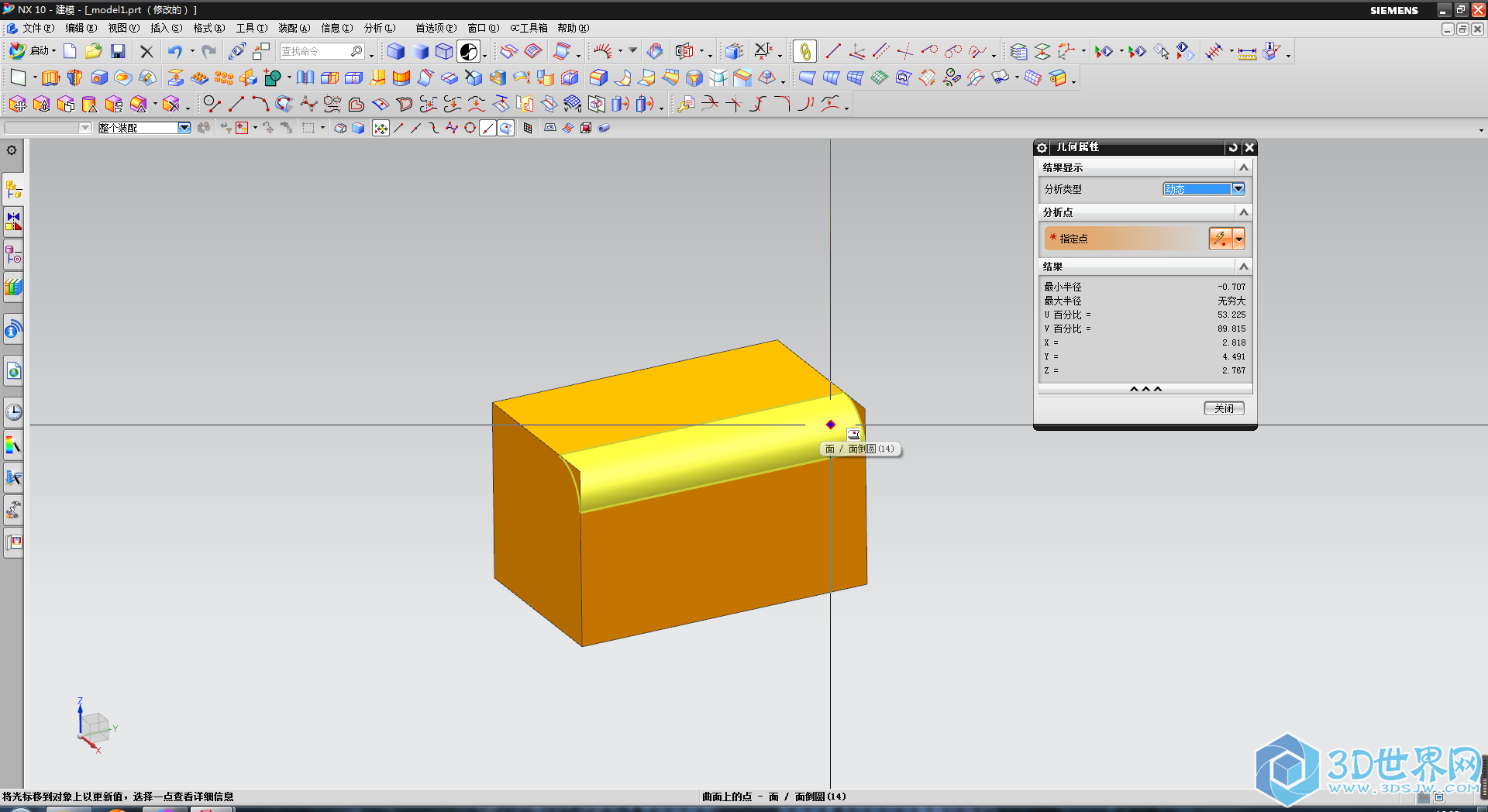Open the 分析(L) menu
The image size is (1488, 812).
[x=380, y=28]
